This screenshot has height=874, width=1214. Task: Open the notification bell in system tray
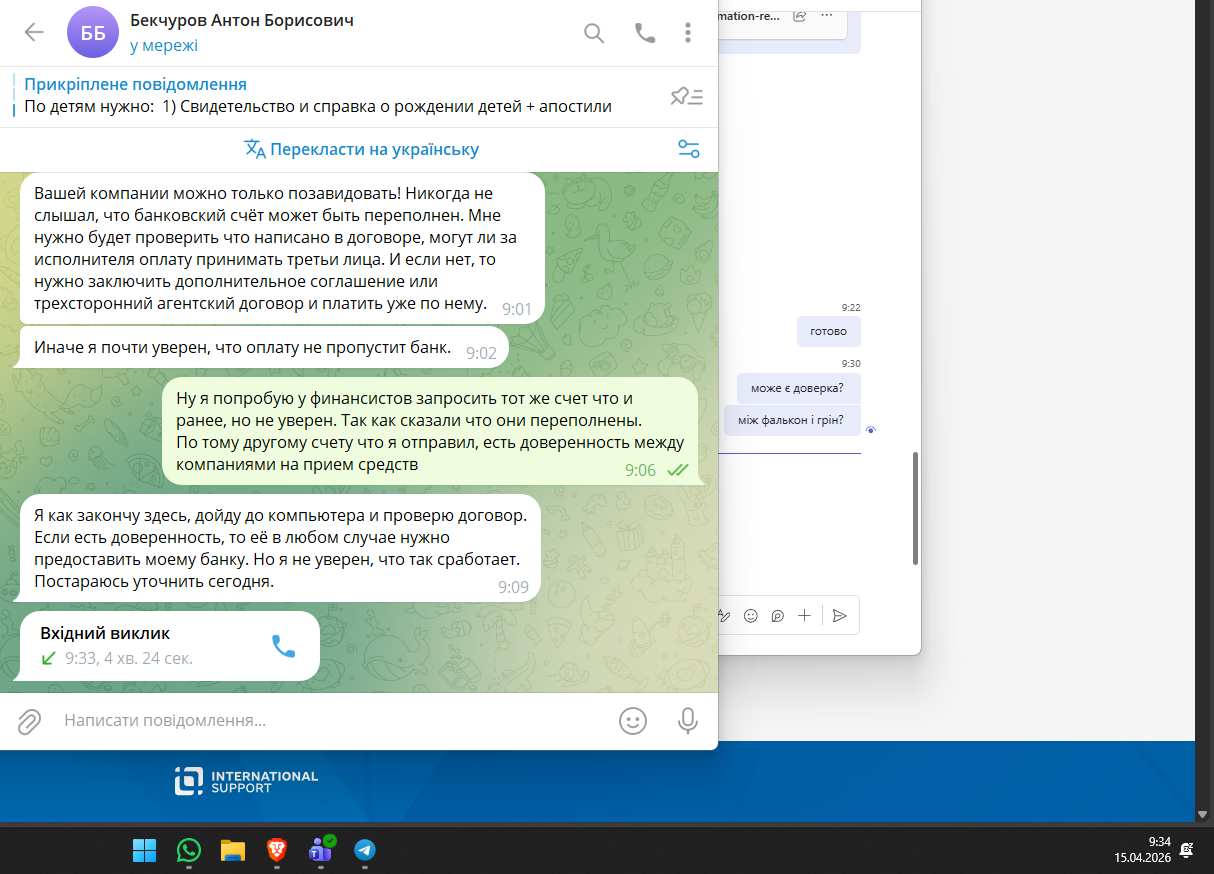pos(1186,850)
